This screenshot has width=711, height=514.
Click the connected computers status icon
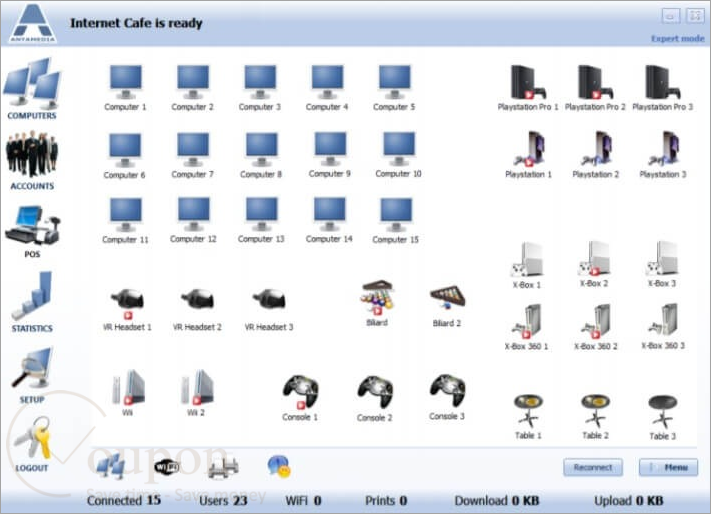click(x=110, y=466)
